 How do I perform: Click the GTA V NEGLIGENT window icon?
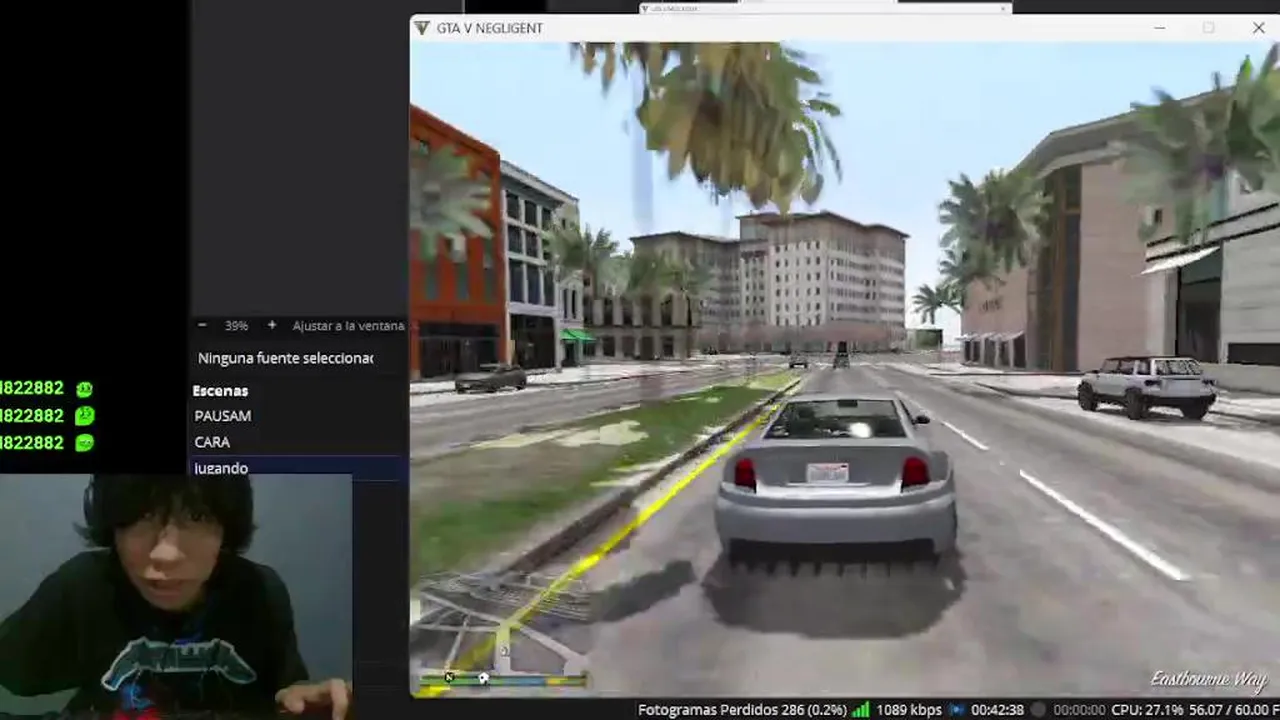point(422,28)
